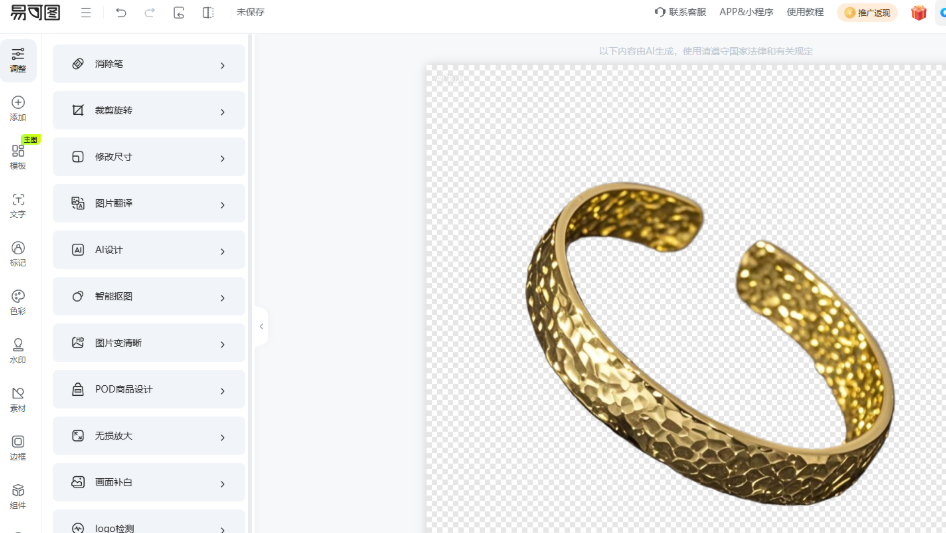Expand the 裁剪旋转 crop and rotate option
The image size is (946, 533).
[x=149, y=110]
